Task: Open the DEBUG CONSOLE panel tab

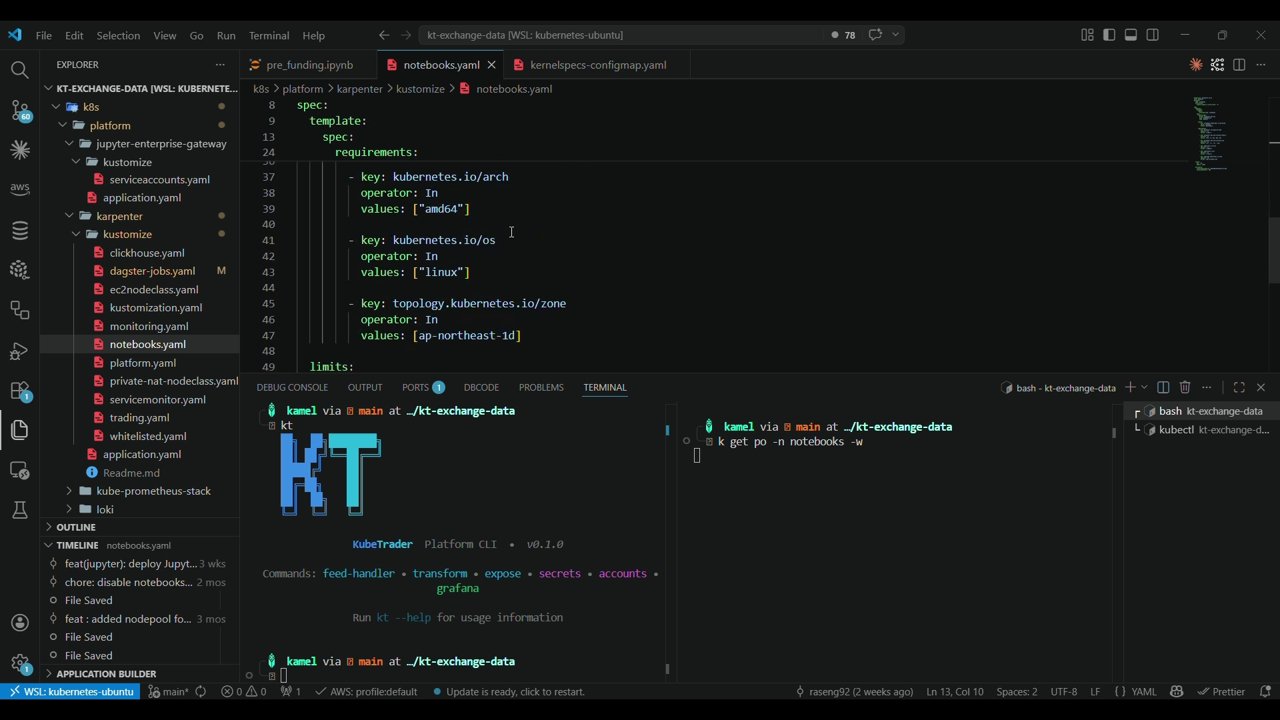Action: point(292,387)
